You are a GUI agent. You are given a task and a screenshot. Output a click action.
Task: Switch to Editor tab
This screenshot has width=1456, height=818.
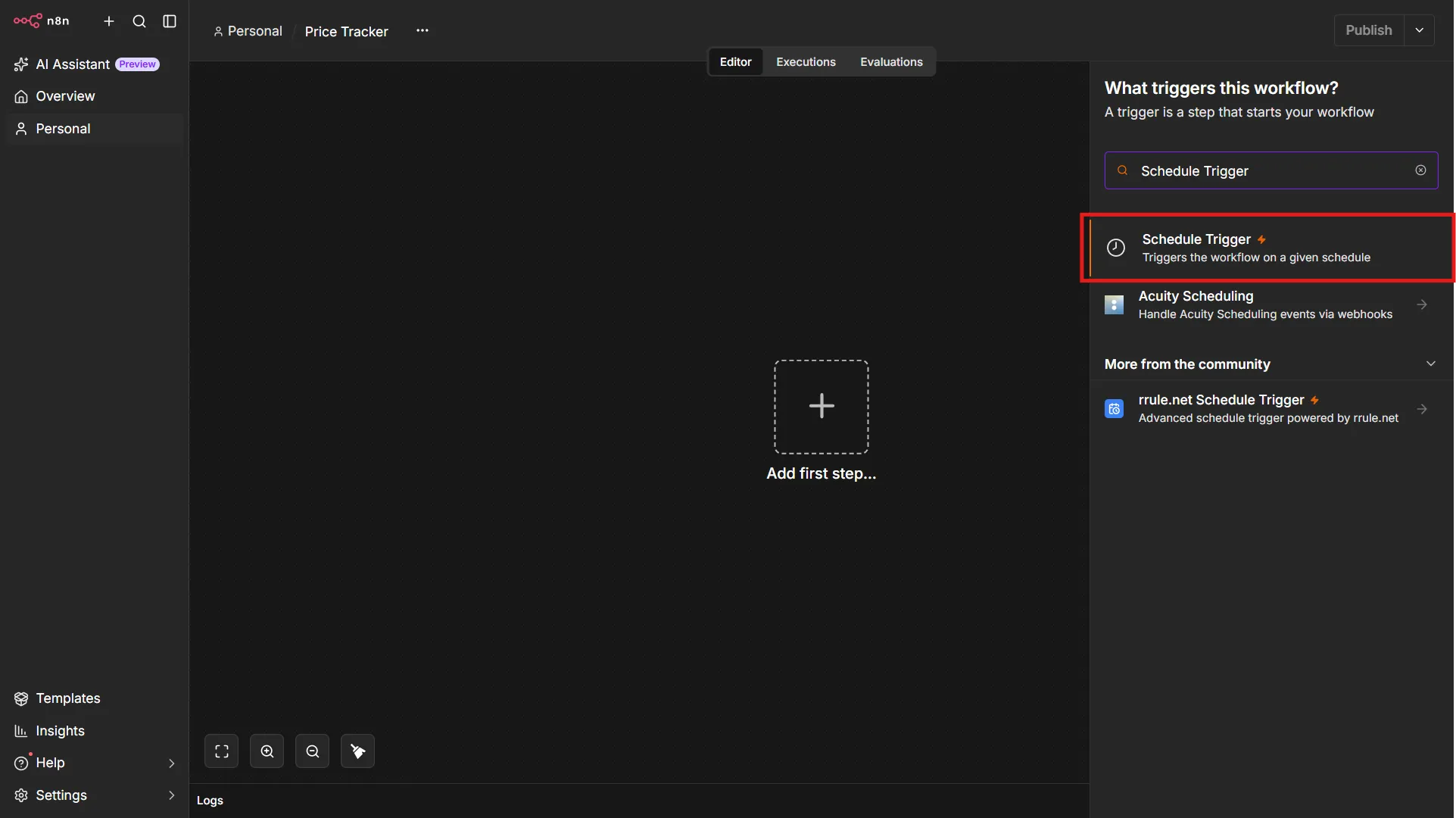tap(735, 62)
